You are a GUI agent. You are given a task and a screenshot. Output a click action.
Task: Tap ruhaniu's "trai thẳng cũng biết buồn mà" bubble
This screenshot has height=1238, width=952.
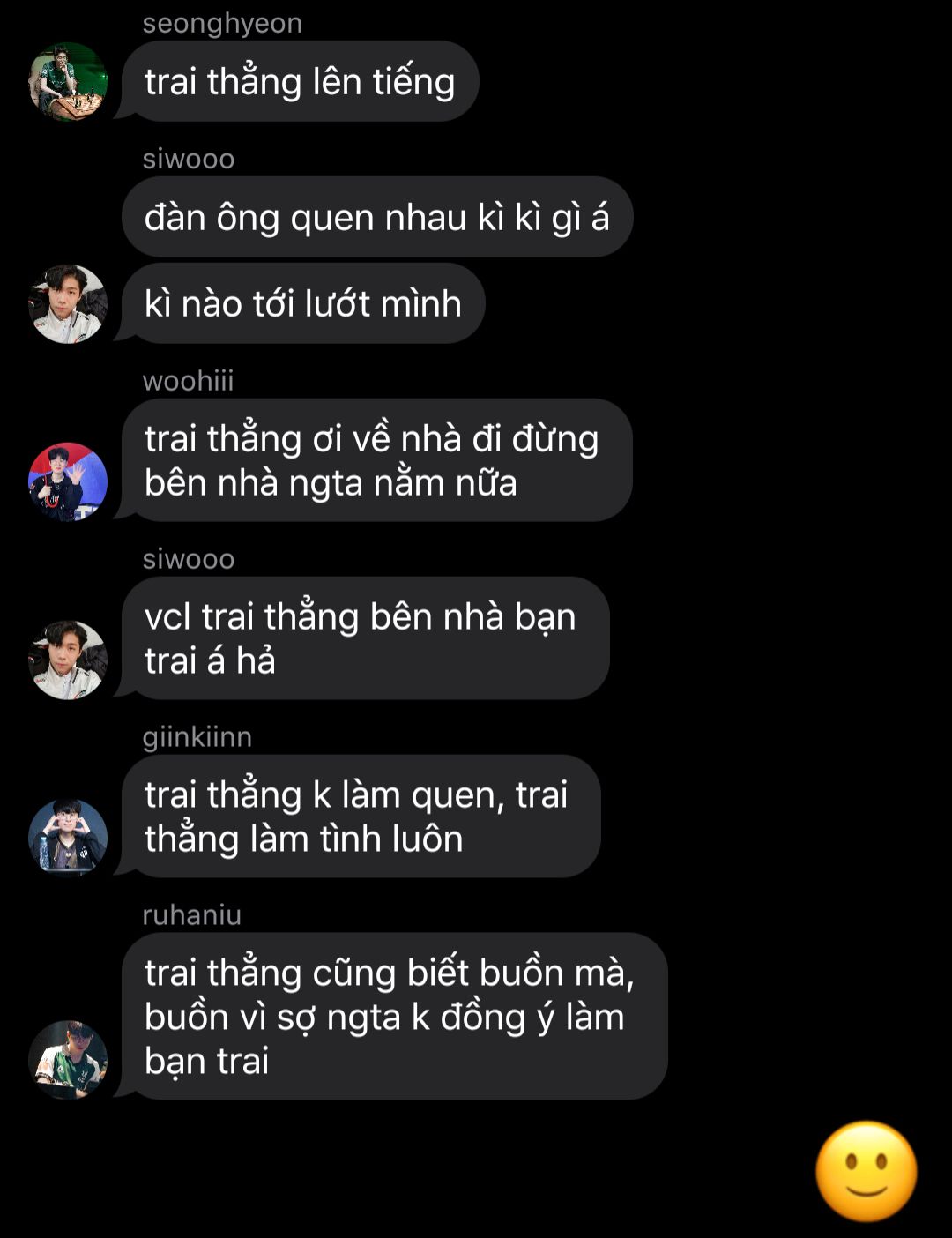click(395, 1016)
